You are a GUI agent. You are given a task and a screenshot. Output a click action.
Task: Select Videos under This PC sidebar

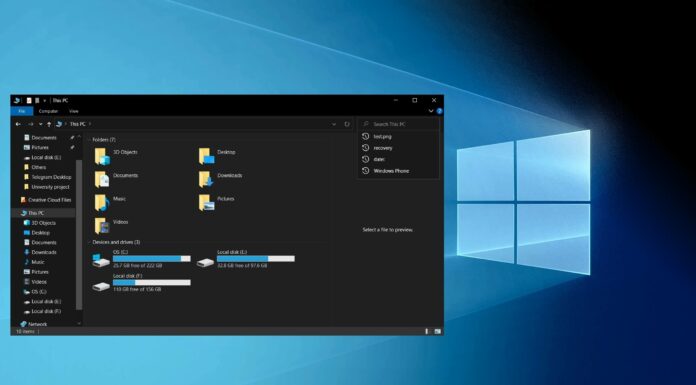click(x=39, y=282)
